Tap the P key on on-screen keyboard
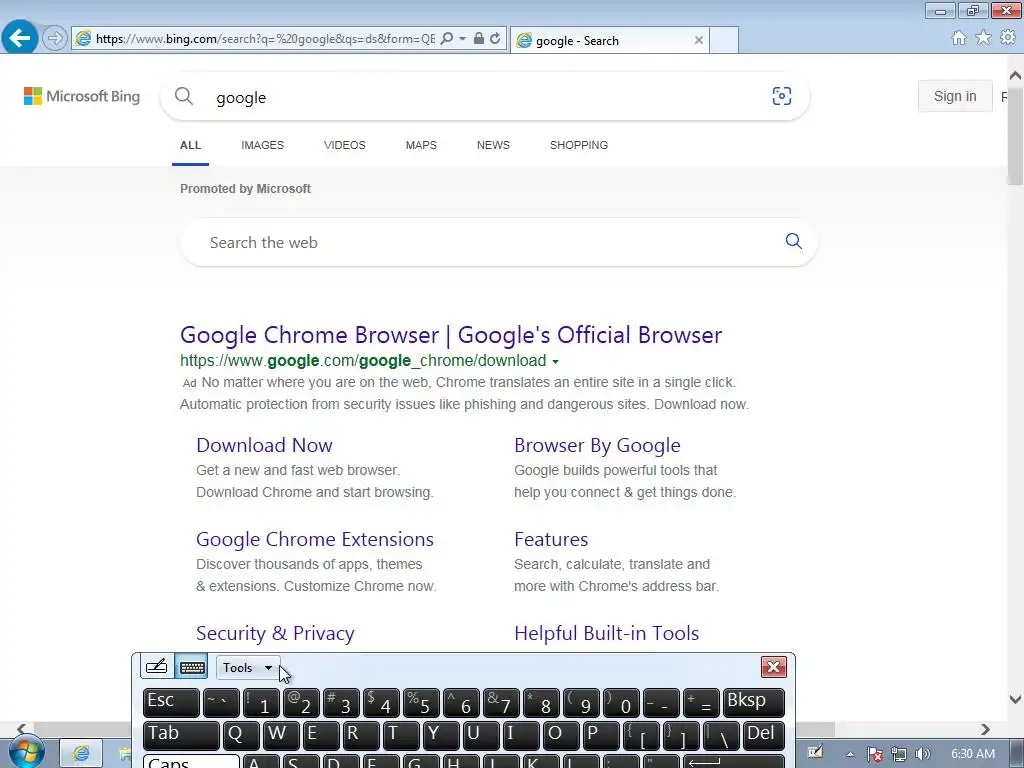The image size is (1024, 768). coord(601,735)
